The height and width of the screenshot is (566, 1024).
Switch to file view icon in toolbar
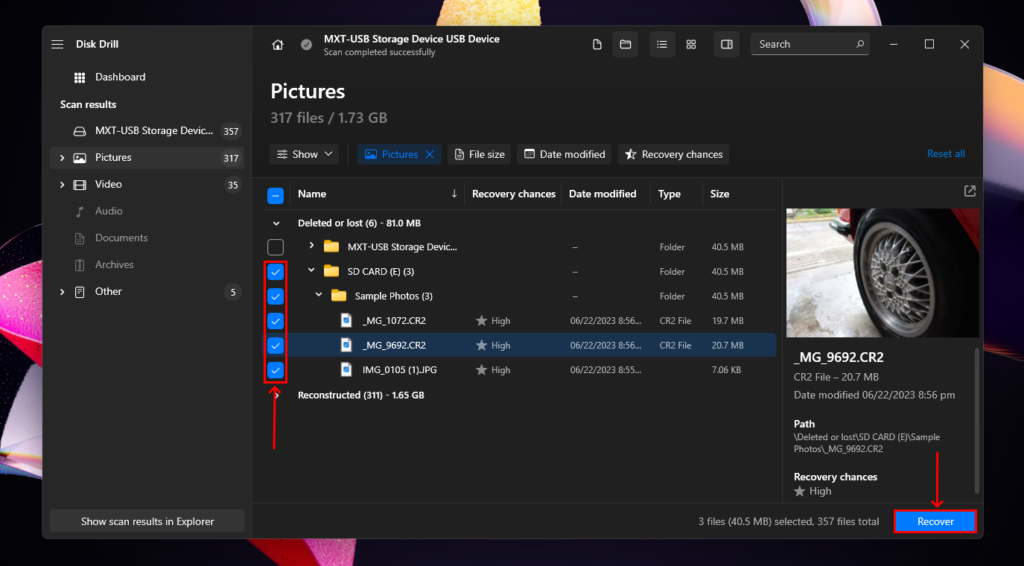click(597, 44)
